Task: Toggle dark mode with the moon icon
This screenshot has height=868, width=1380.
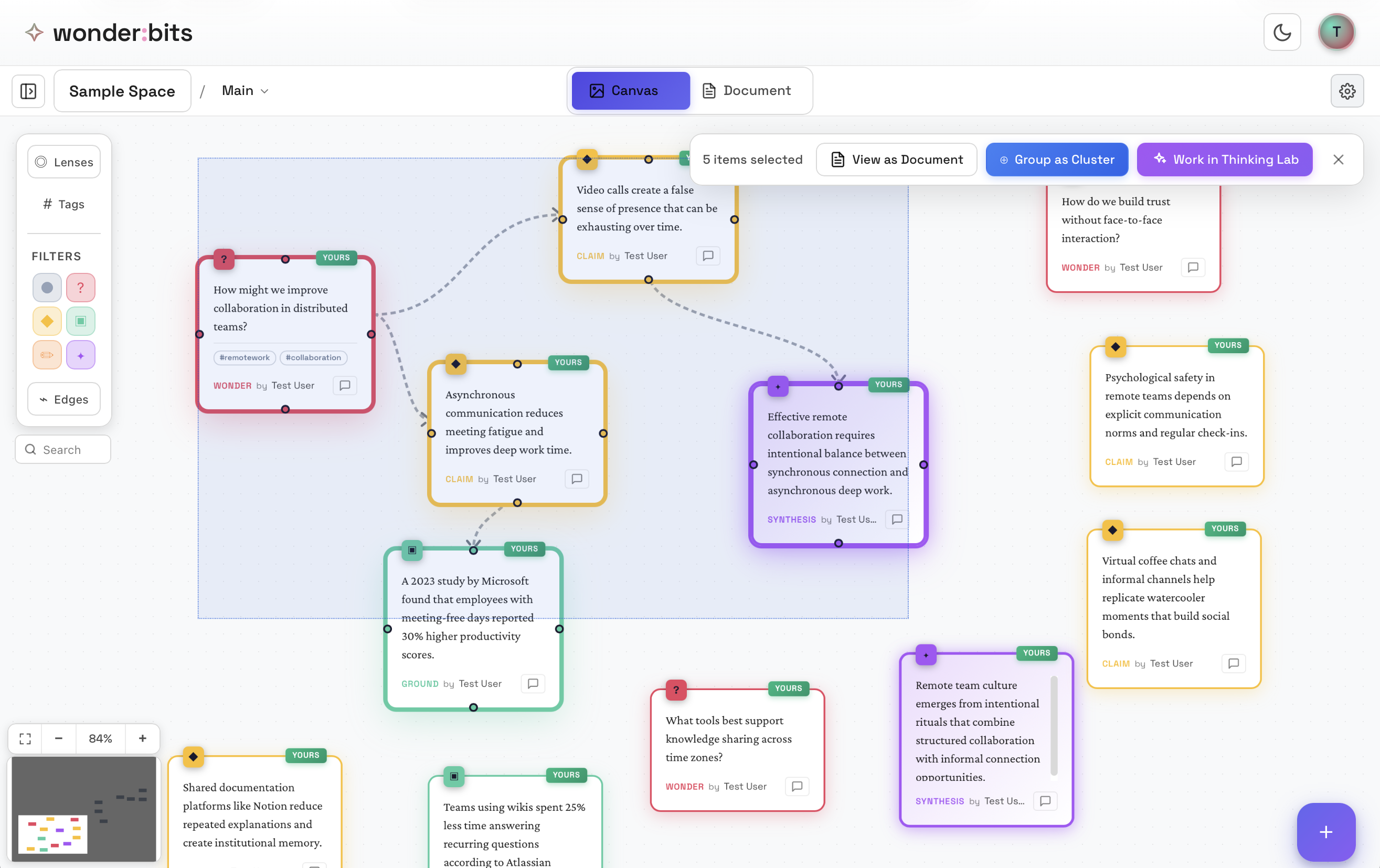Action: pyautogui.click(x=1281, y=33)
